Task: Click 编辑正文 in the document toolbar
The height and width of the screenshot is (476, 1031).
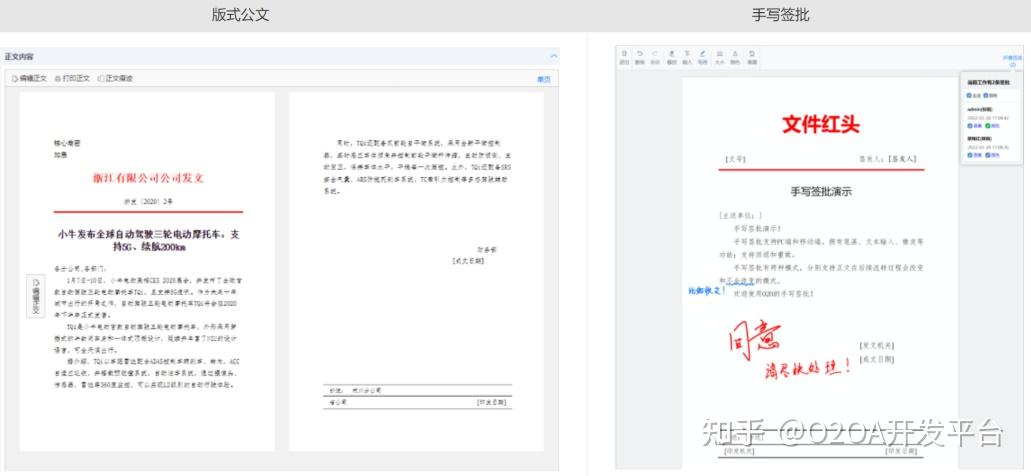Action: click(30, 78)
